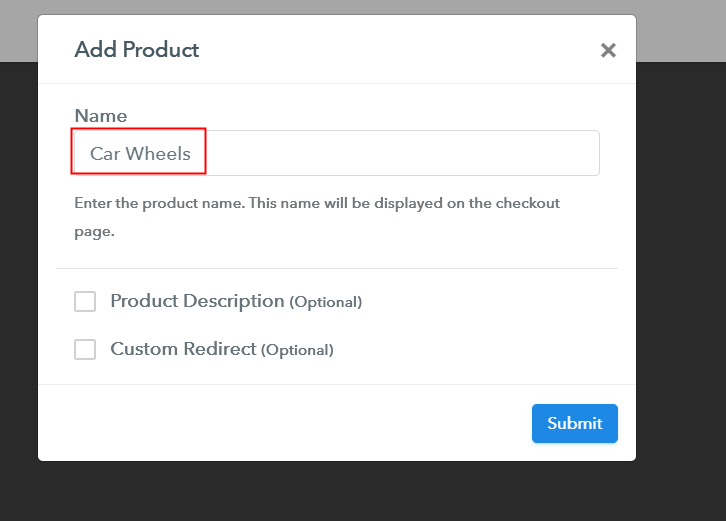
Task: Click the "Name" label above the field
Action: (100, 116)
